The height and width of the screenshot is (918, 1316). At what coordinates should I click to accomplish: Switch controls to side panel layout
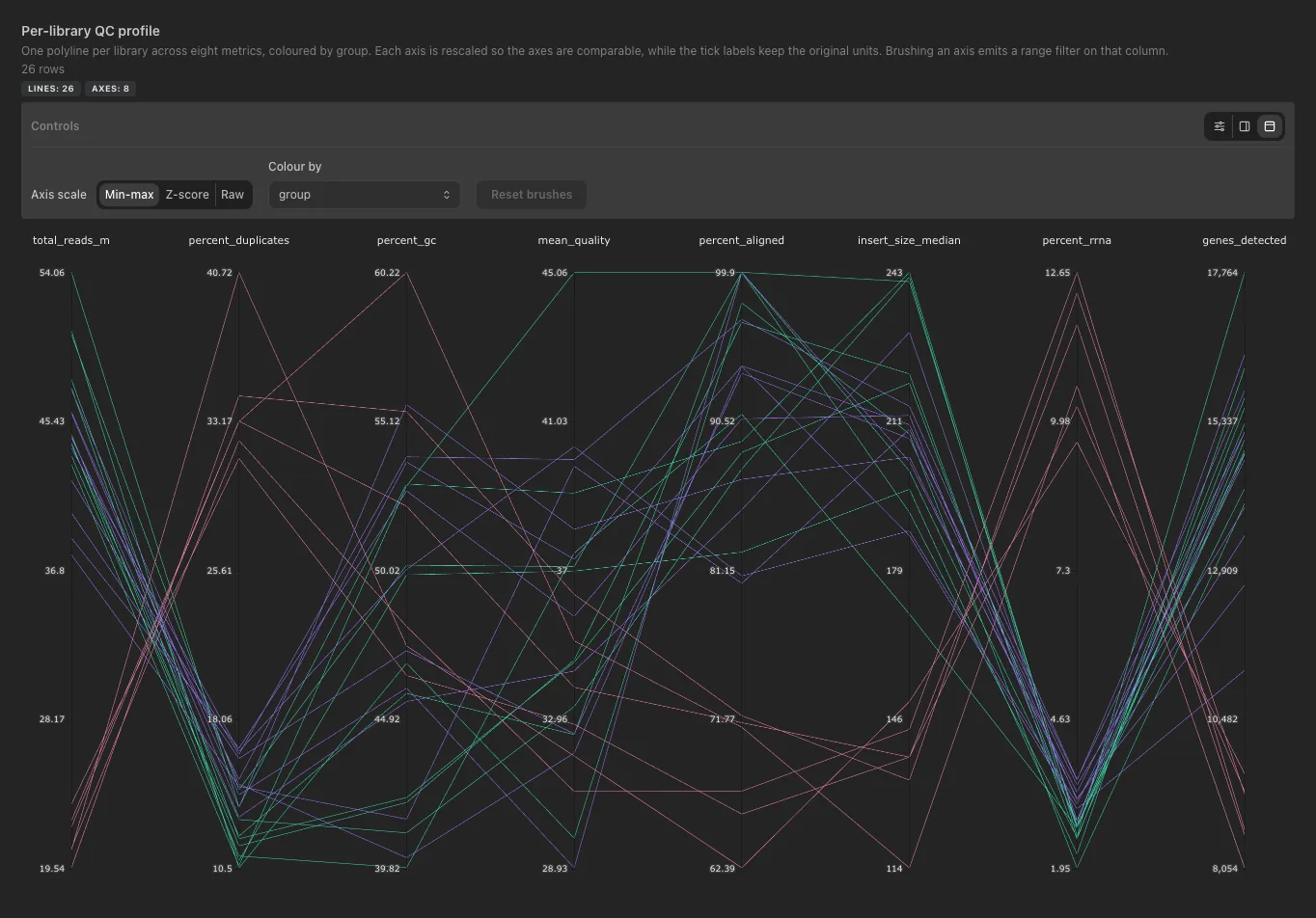click(x=1245, y=126)
